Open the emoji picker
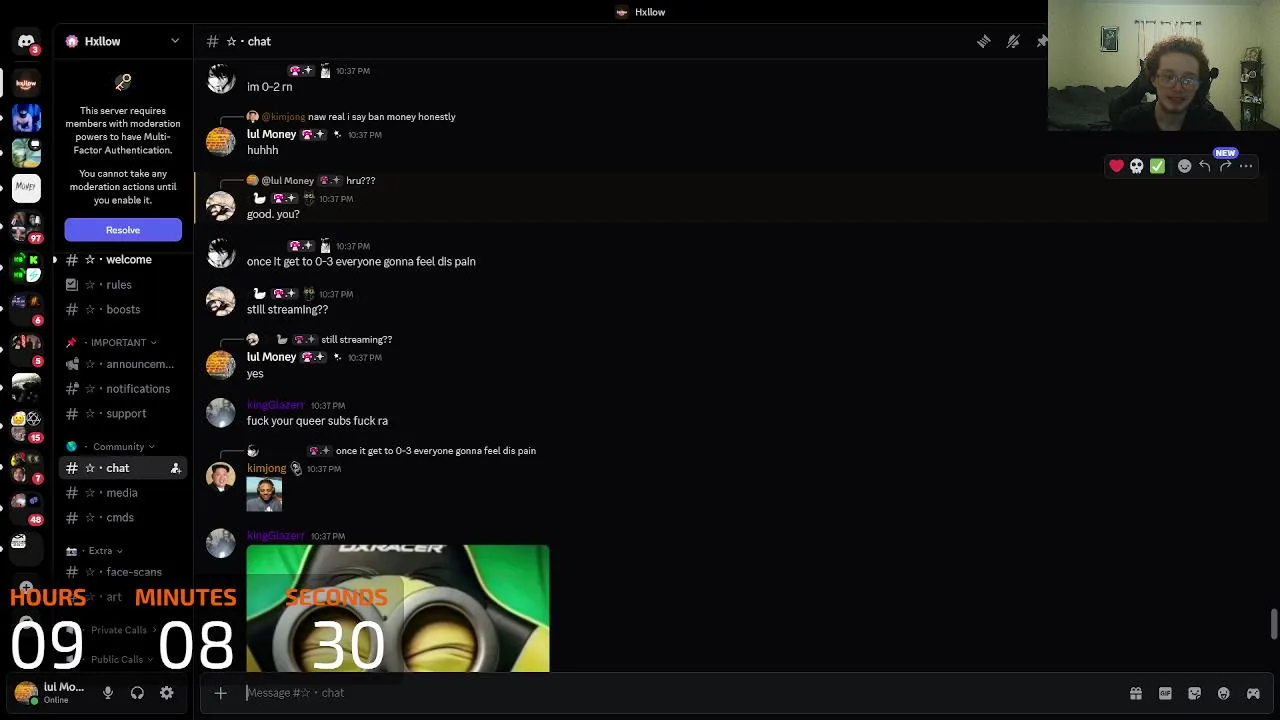The height and width of the screenshot is (720, 1280). tap(1223, 693)
